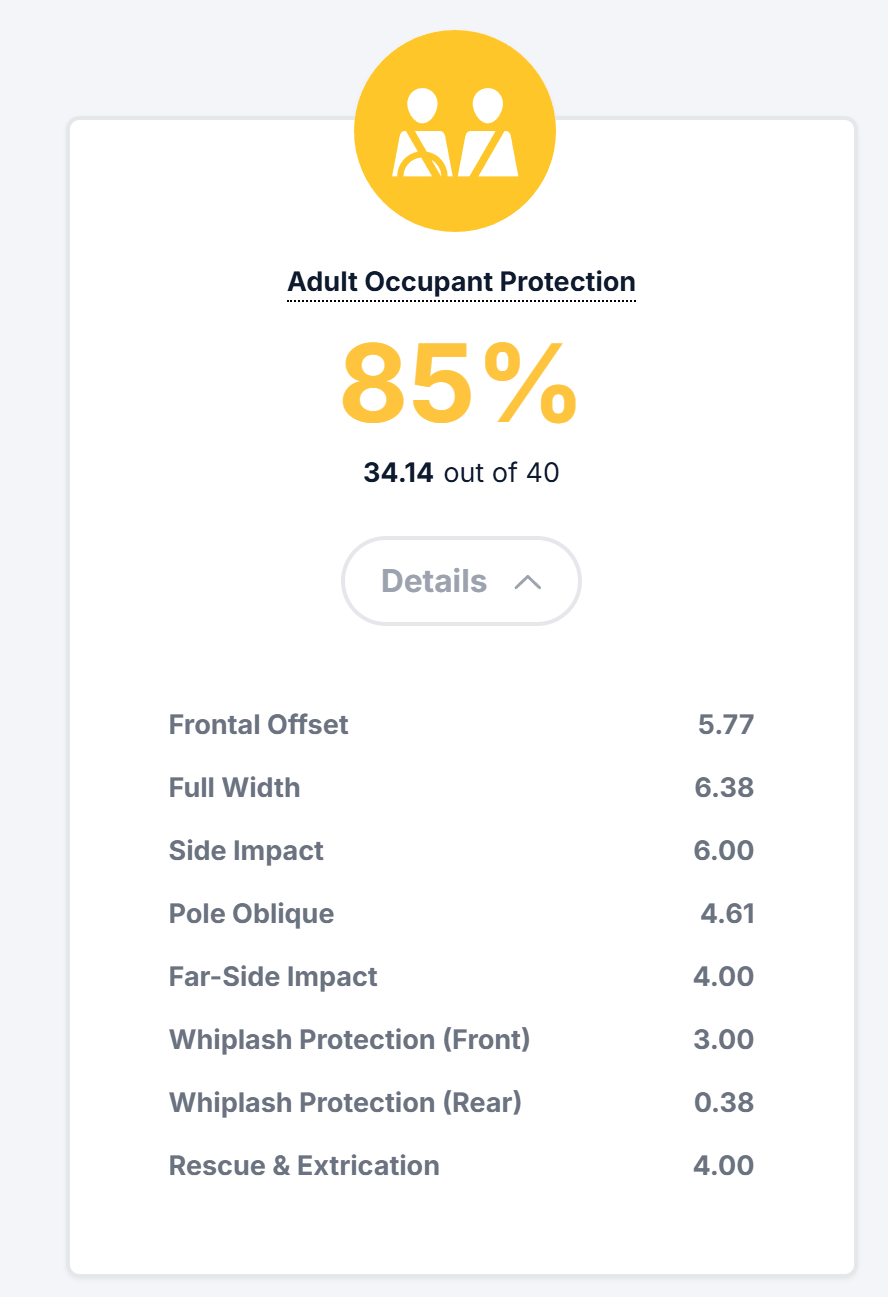
Task: Select the Side Impact row label
Action: (x=247, y=850)
